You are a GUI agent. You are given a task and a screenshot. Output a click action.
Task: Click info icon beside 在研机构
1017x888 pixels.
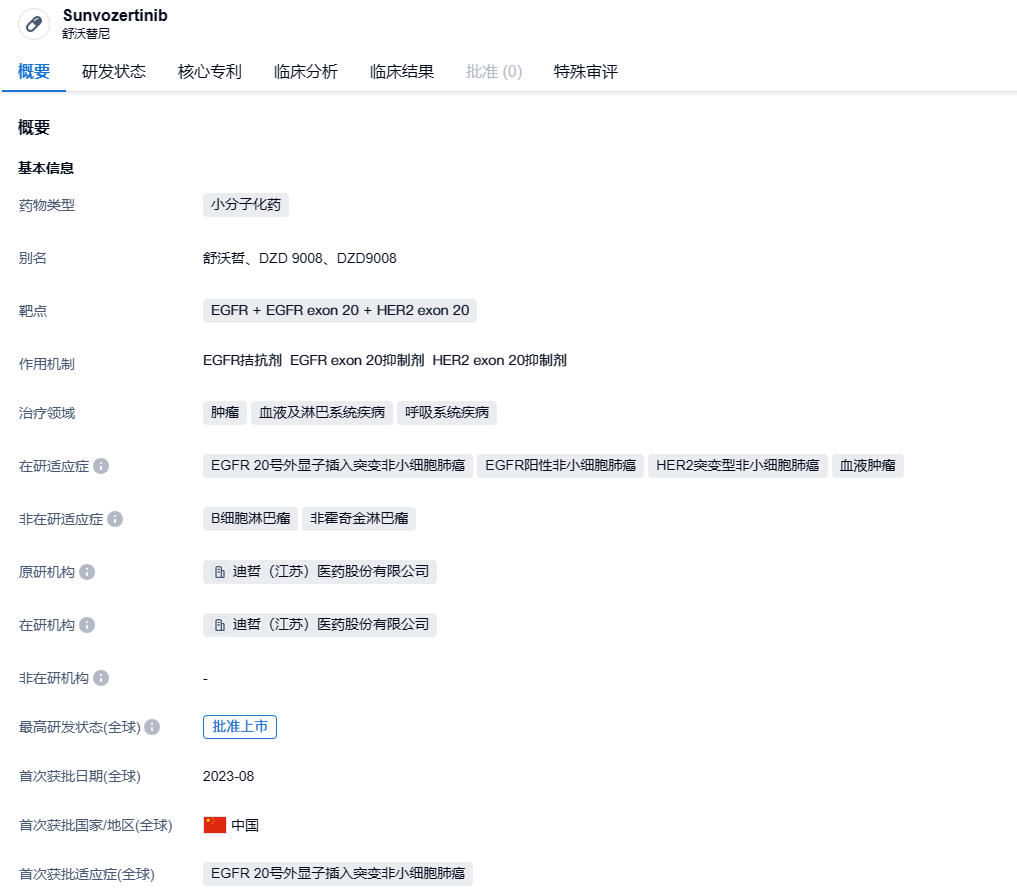(87, 625)
